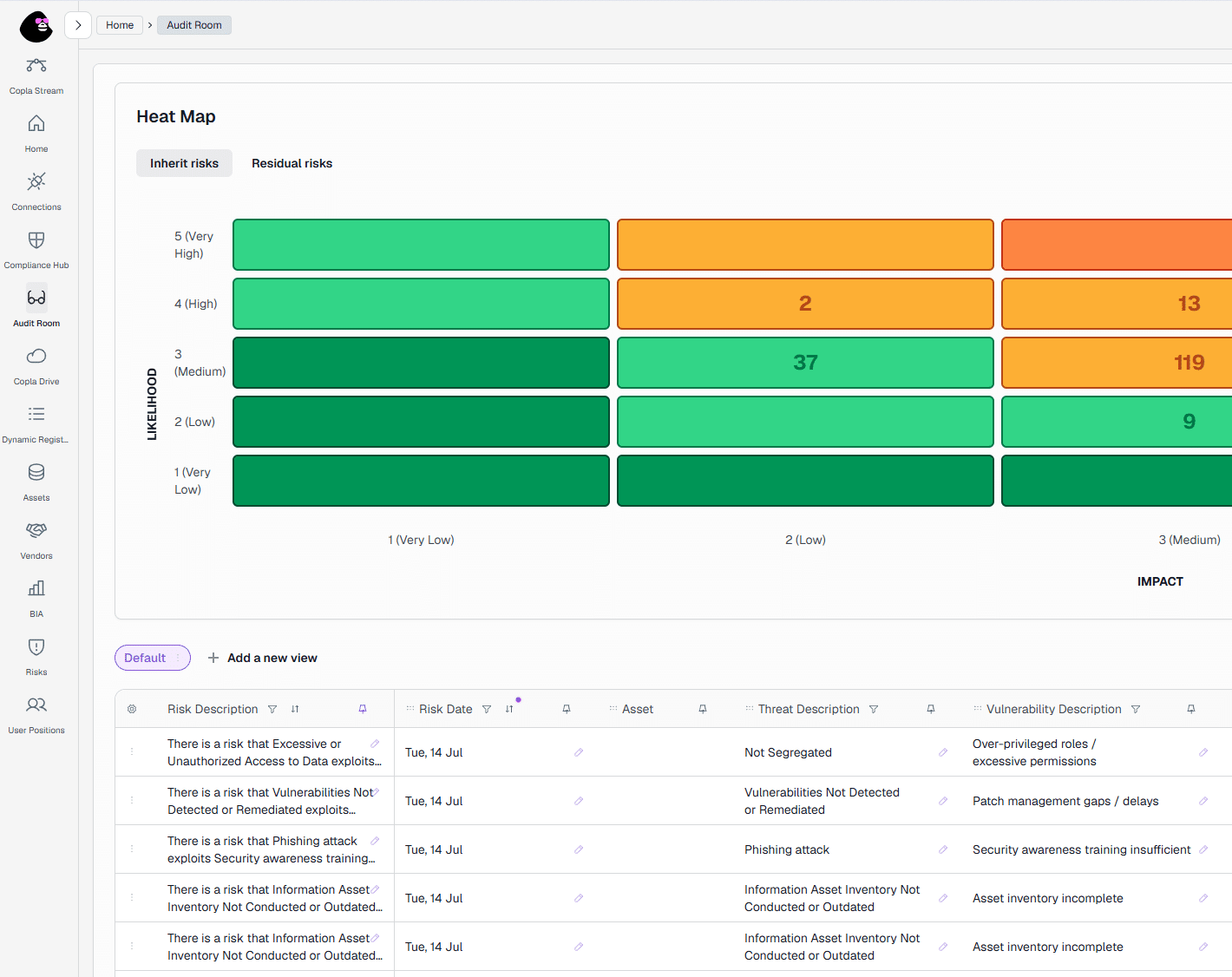Viewport: 1232px width, 977px height.
Task: Open the Assets section
Action: pyautogui.click(x=36, y=482)
